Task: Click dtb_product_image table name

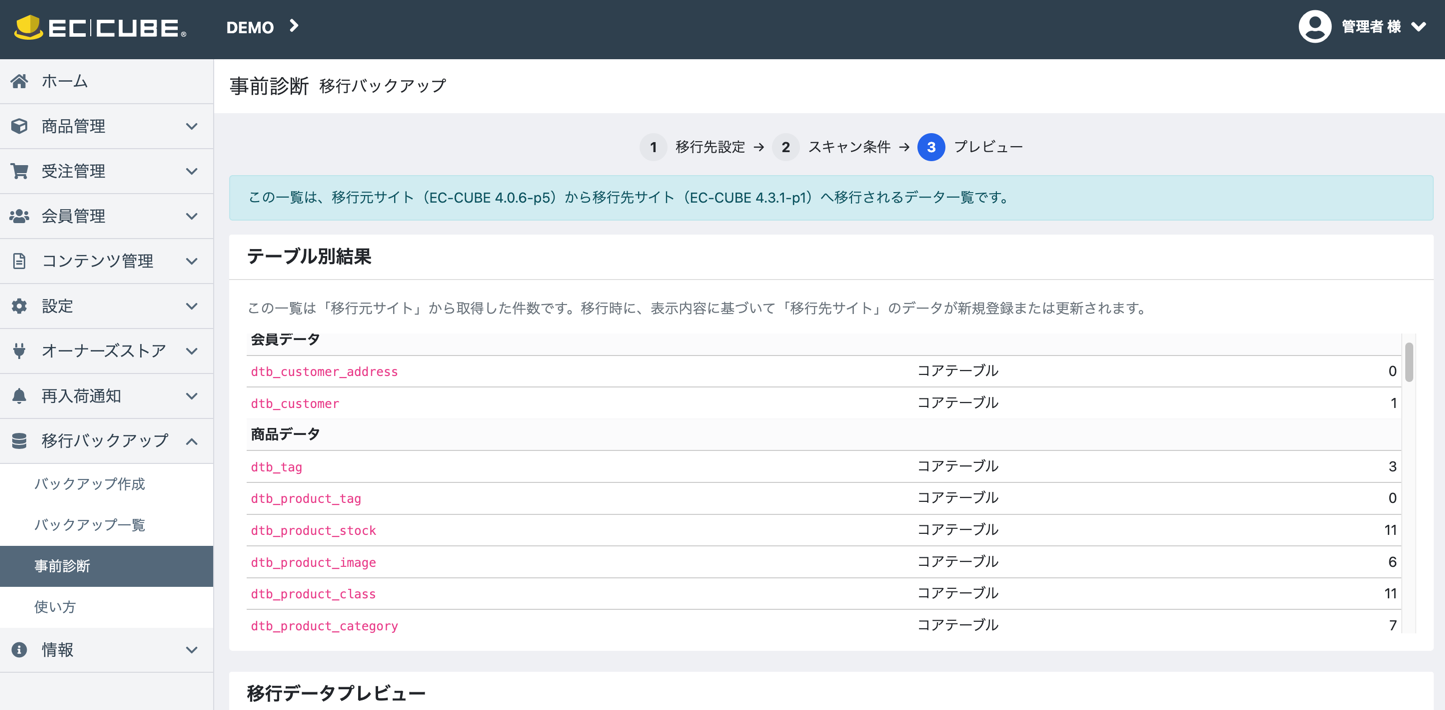Action: (313, 563)
